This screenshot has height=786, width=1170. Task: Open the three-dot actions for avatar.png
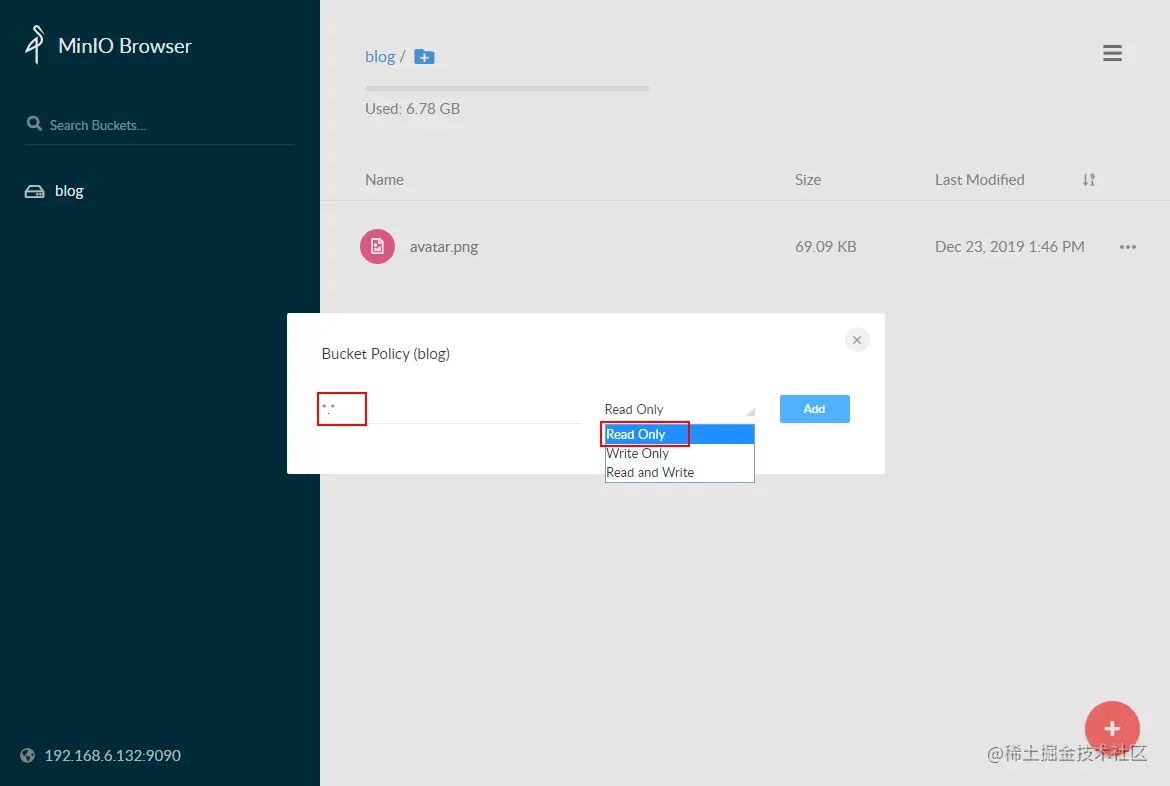point(1127,247)
